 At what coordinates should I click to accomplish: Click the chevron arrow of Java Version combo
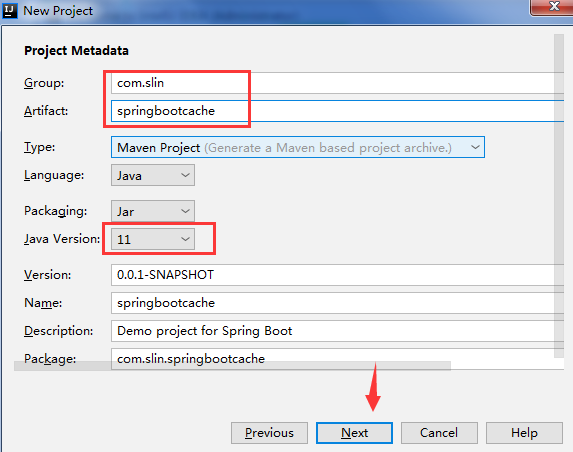185,239
